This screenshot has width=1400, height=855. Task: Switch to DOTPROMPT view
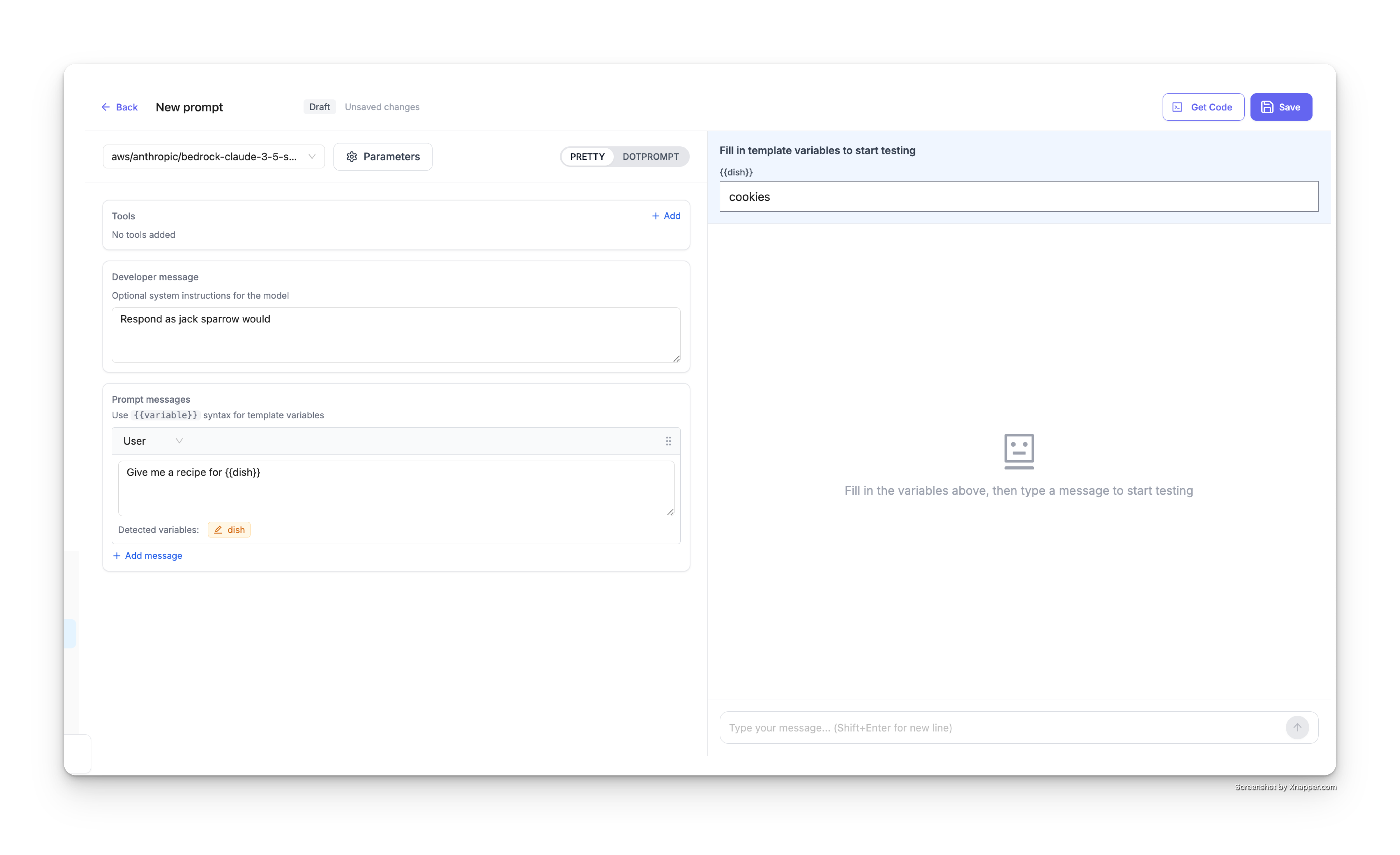(x=651, y=156)
